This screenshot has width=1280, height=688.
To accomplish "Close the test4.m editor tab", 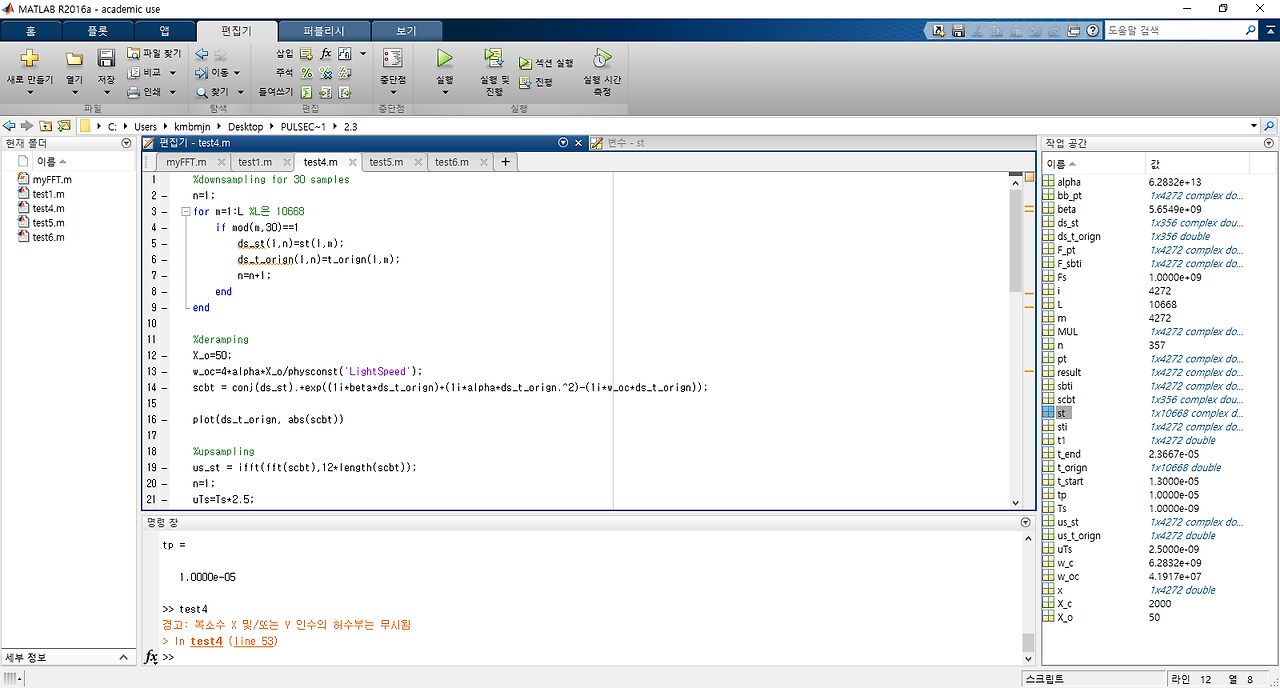I will point(353,162).
